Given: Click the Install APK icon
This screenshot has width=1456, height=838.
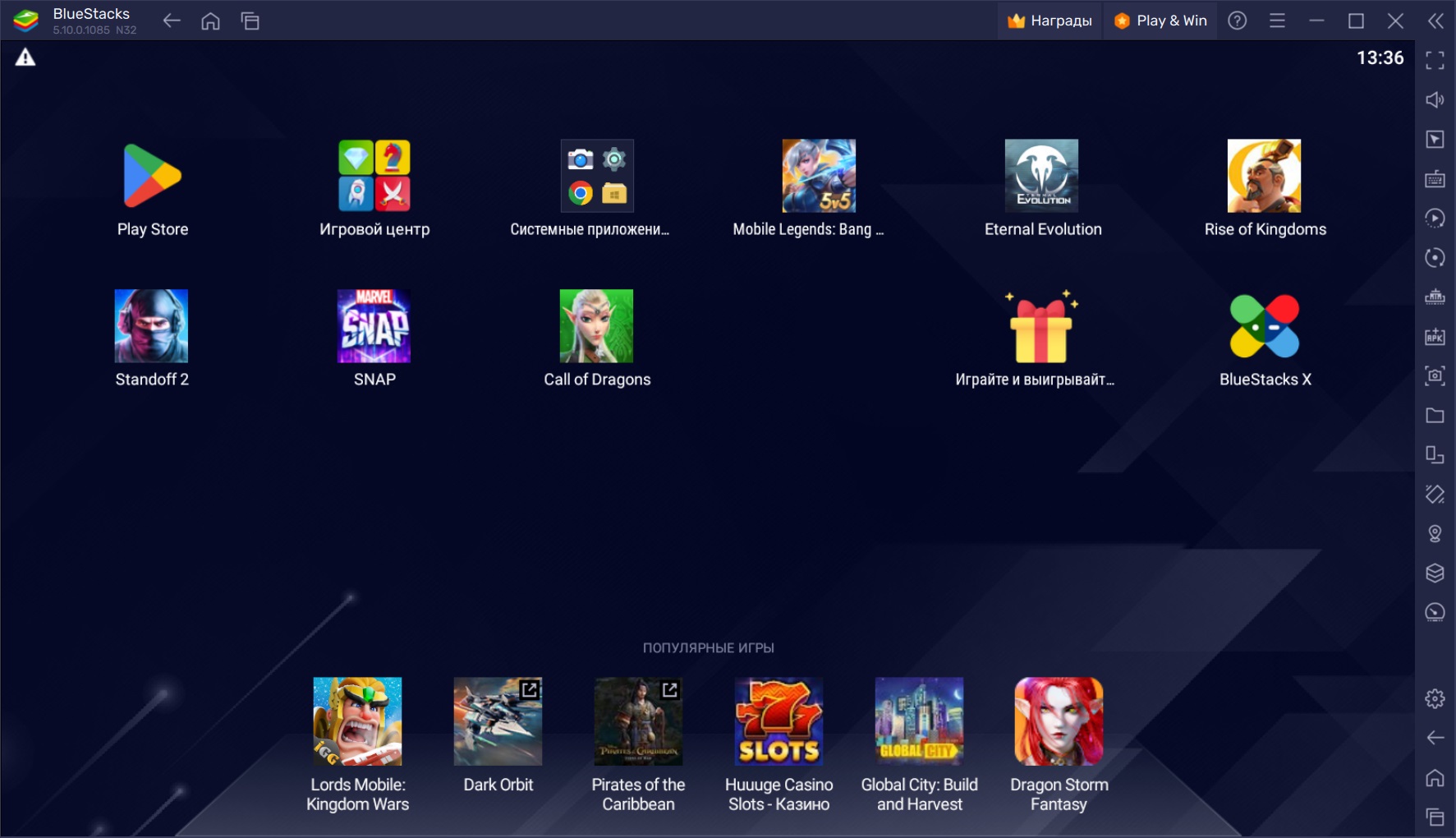Looking at the screenshot, I should [x=1435, y=336].
